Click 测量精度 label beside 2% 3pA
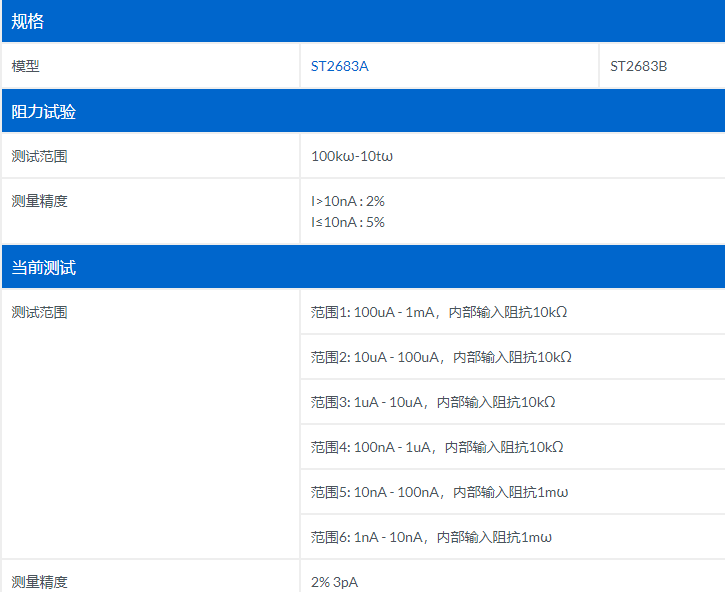Viewport: 725px width, 592px height. (x=39, y=582)
